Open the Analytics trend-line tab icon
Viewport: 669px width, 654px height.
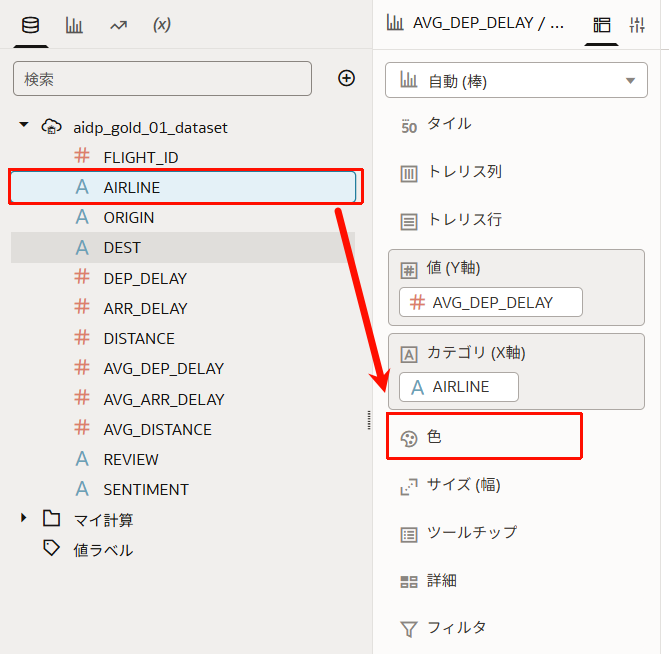tap(118, 26)
